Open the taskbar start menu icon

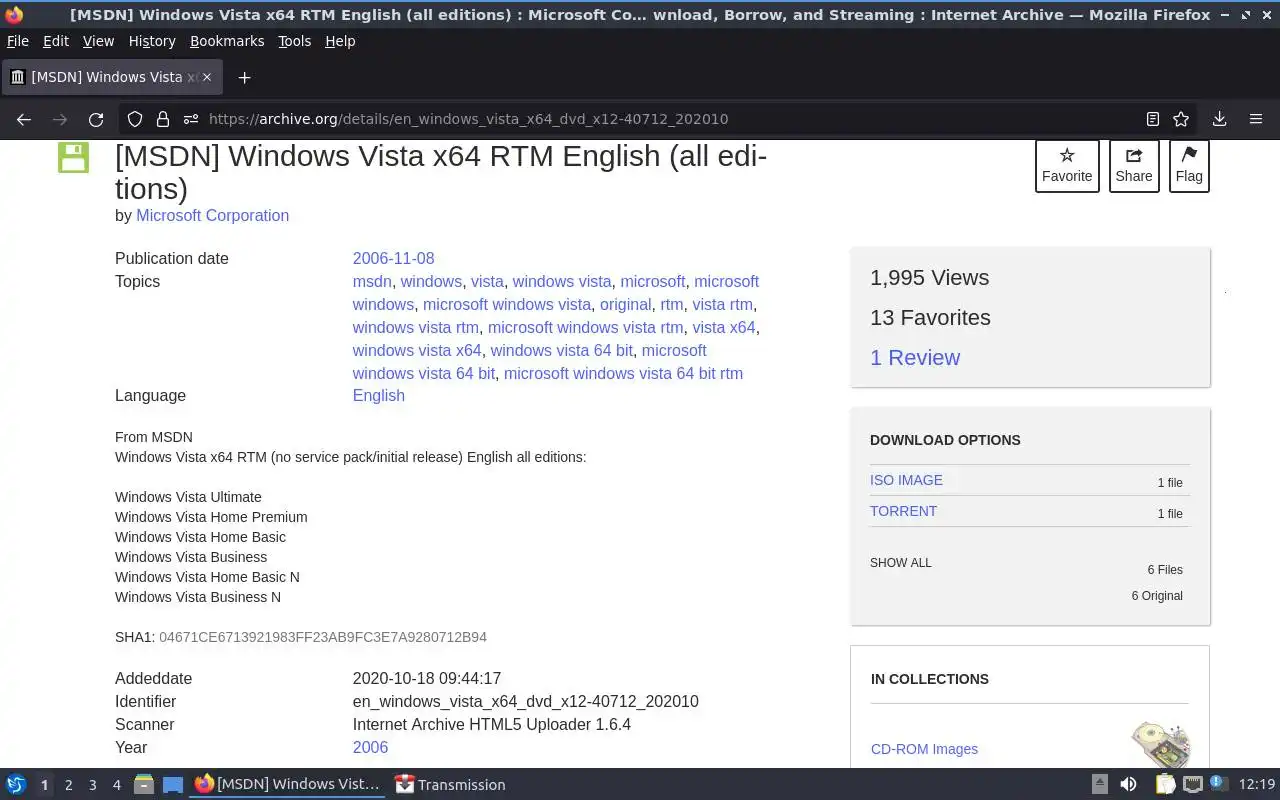click(16, 785)
